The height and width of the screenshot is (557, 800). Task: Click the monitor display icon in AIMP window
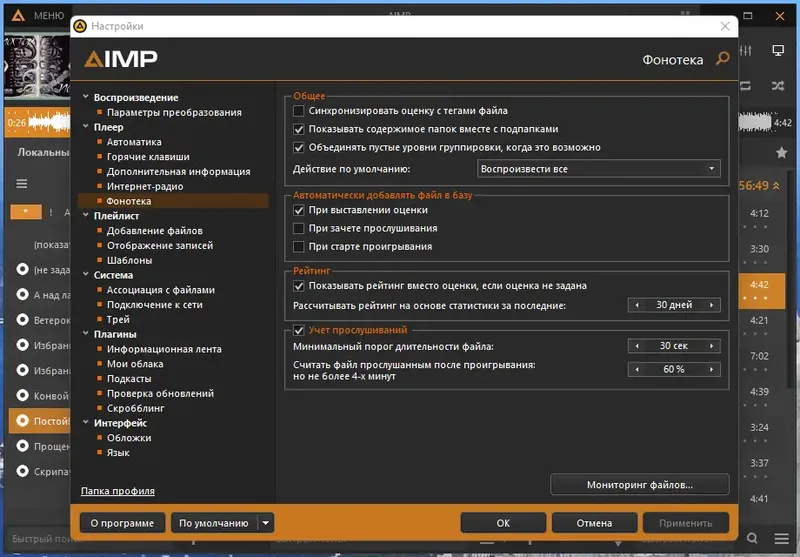[778, 50]
